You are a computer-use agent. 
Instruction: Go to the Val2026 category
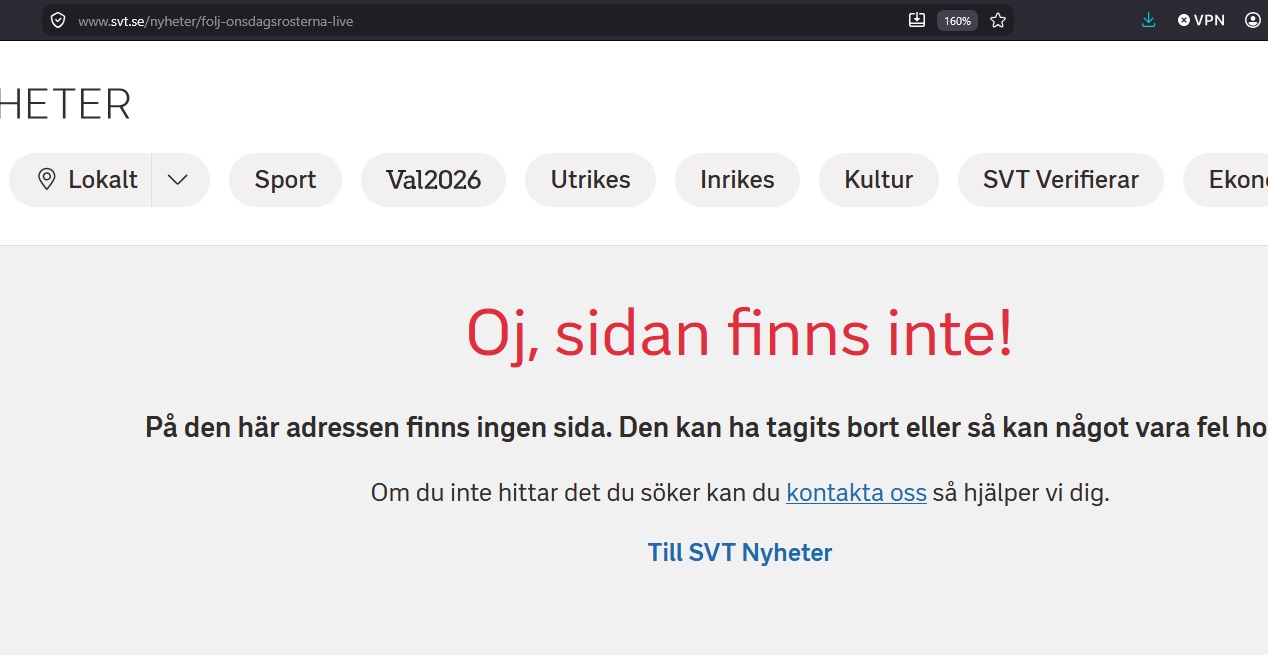pyautogui.click(x=433, y=180)
